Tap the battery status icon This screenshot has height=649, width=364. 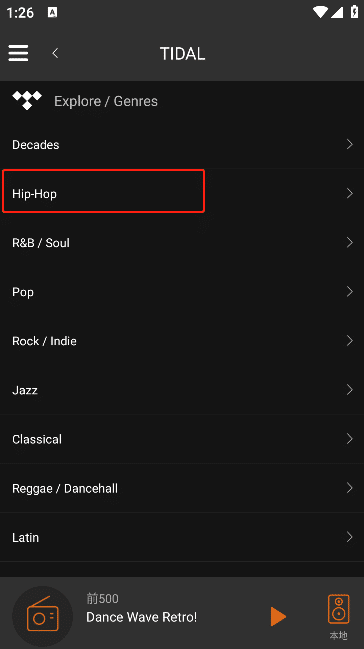click(354, 12)
